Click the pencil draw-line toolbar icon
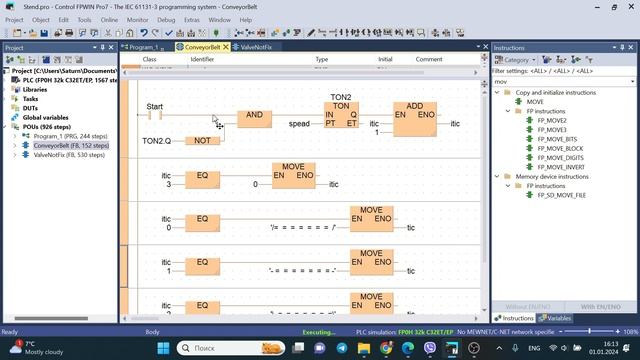This screenshot has width=640, height=360. [x=311, y=33]
